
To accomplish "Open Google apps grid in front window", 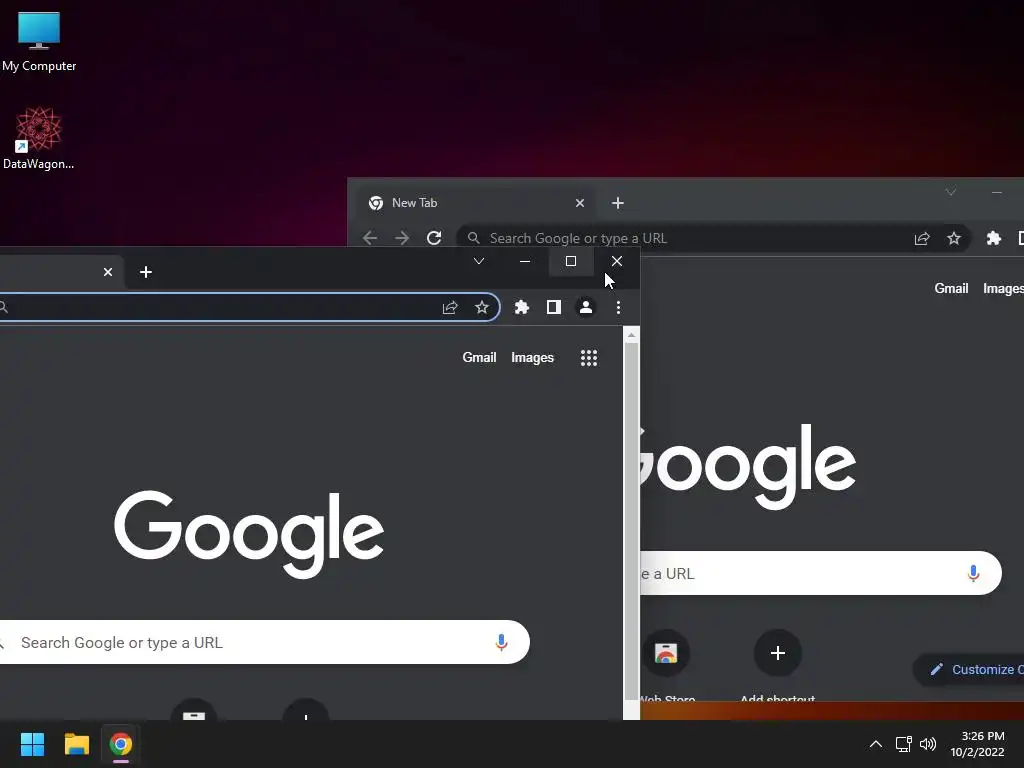I will click(589, 357).
